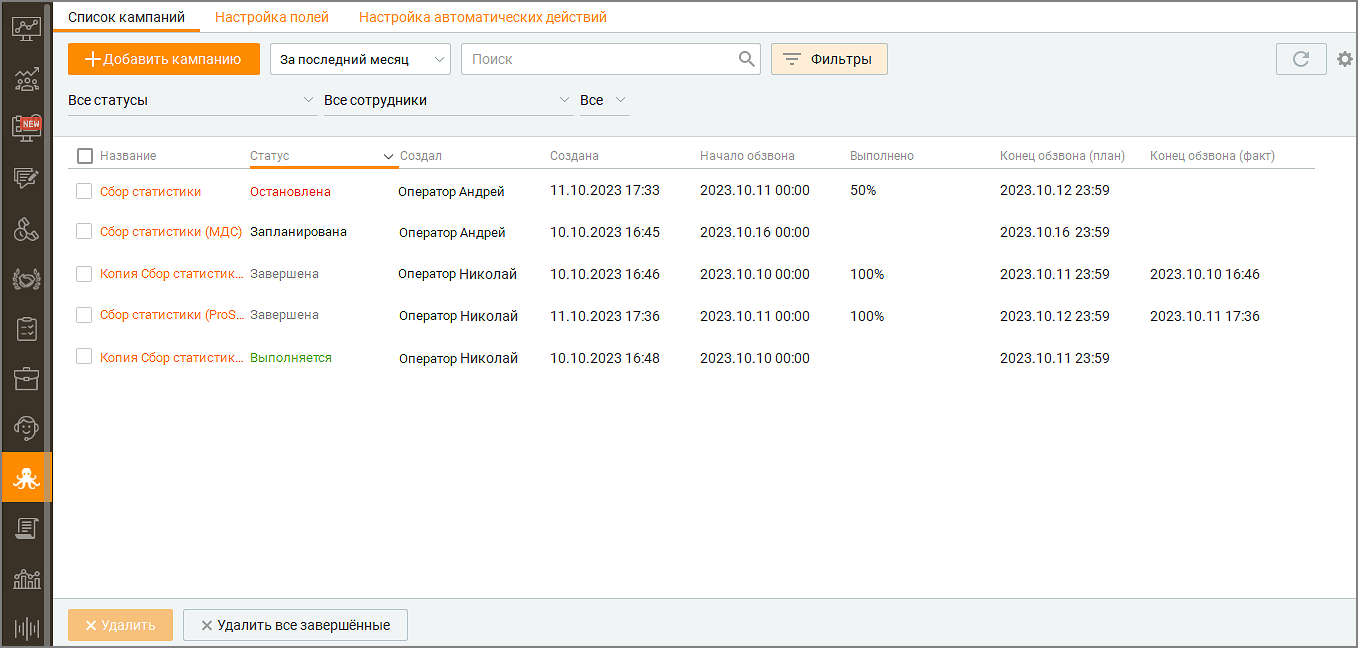The image size is (1358, 648).
Task: Open the chat with pencil sidebar icon
Action: pos(26,178)
